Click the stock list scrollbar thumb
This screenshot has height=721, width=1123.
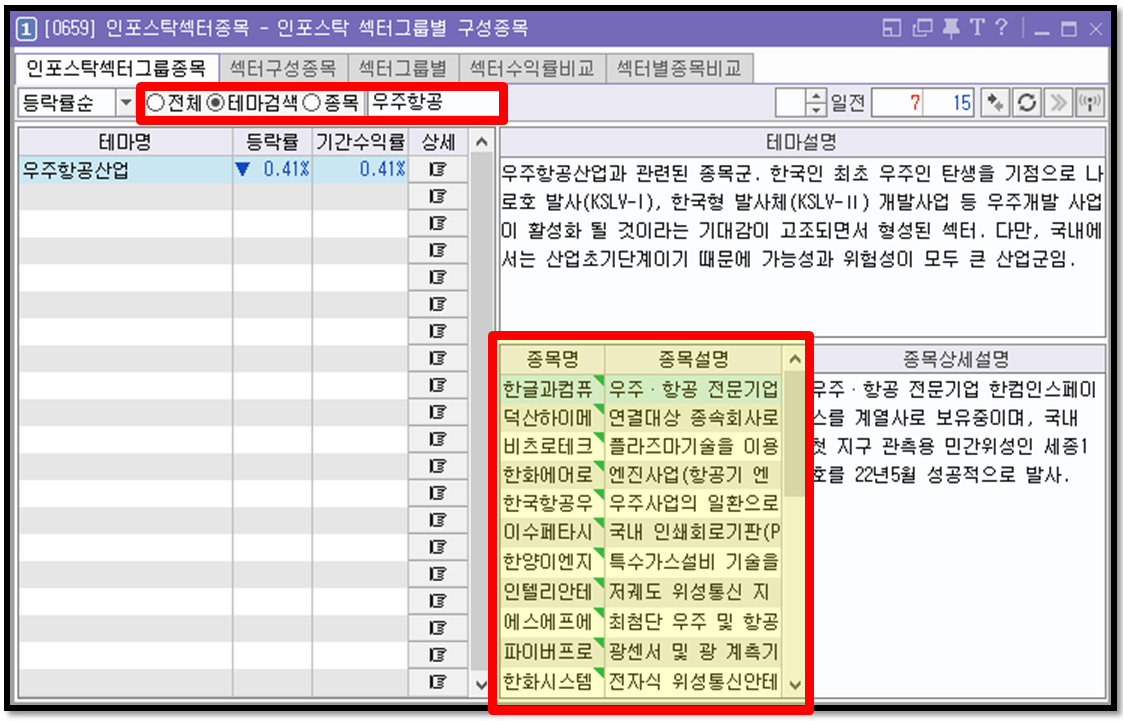(x=794, y=433)
